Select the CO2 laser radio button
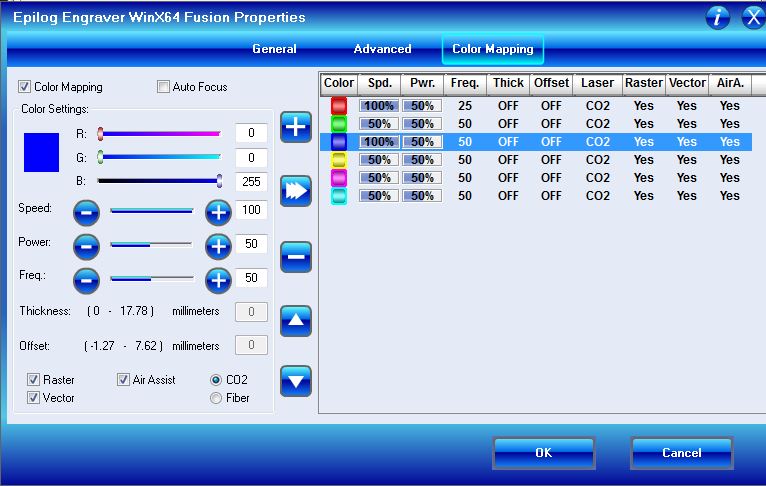766x486 pixels. (x=215, y=380)
